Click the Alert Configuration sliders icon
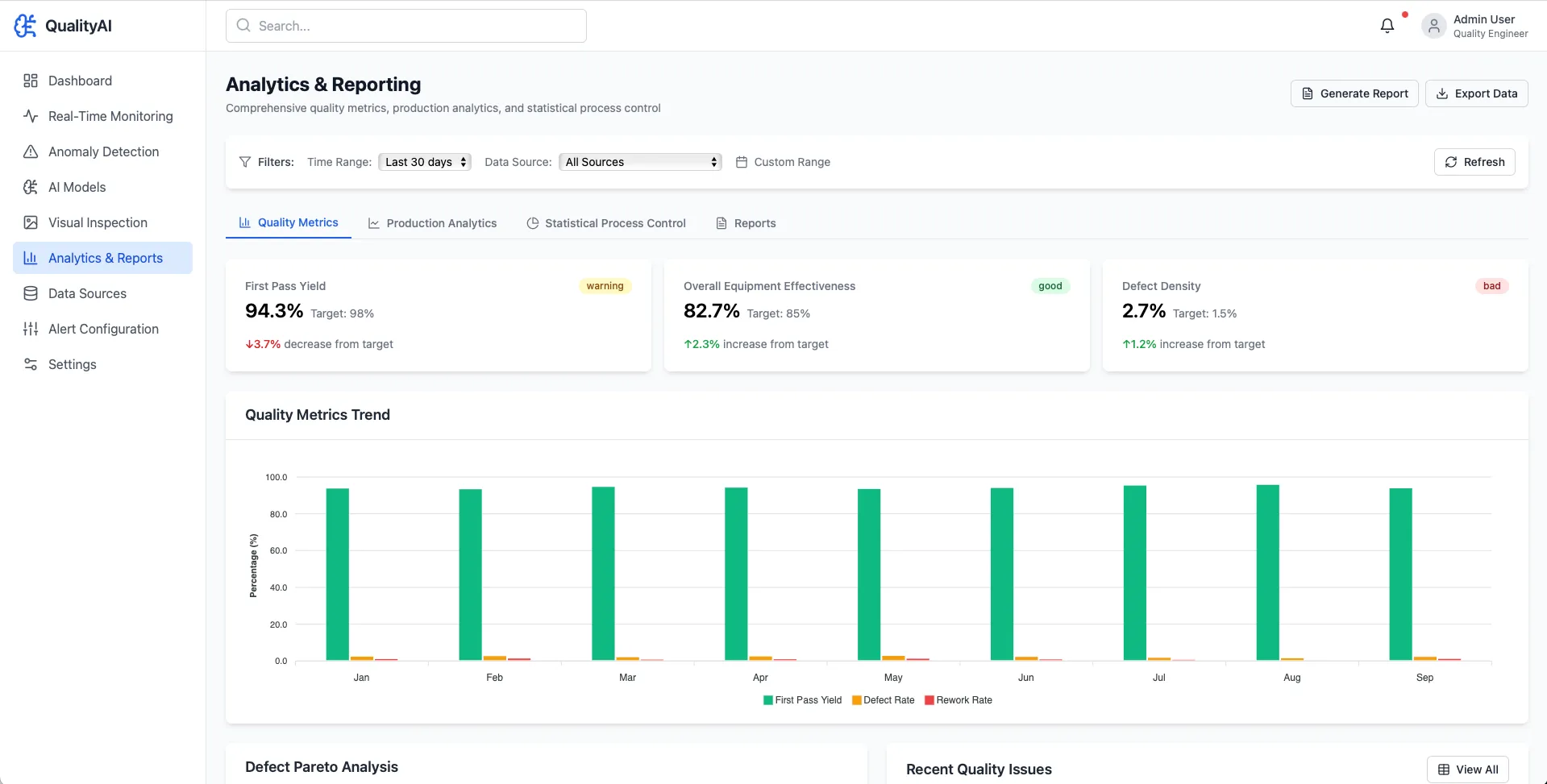The image size is (1547, 784). click(x=31, y=329)
